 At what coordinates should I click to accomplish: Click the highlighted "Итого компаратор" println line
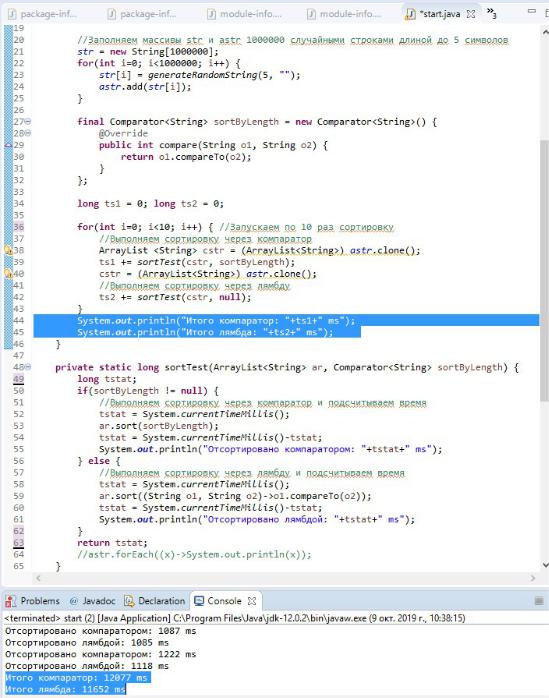tap(216, 321)
